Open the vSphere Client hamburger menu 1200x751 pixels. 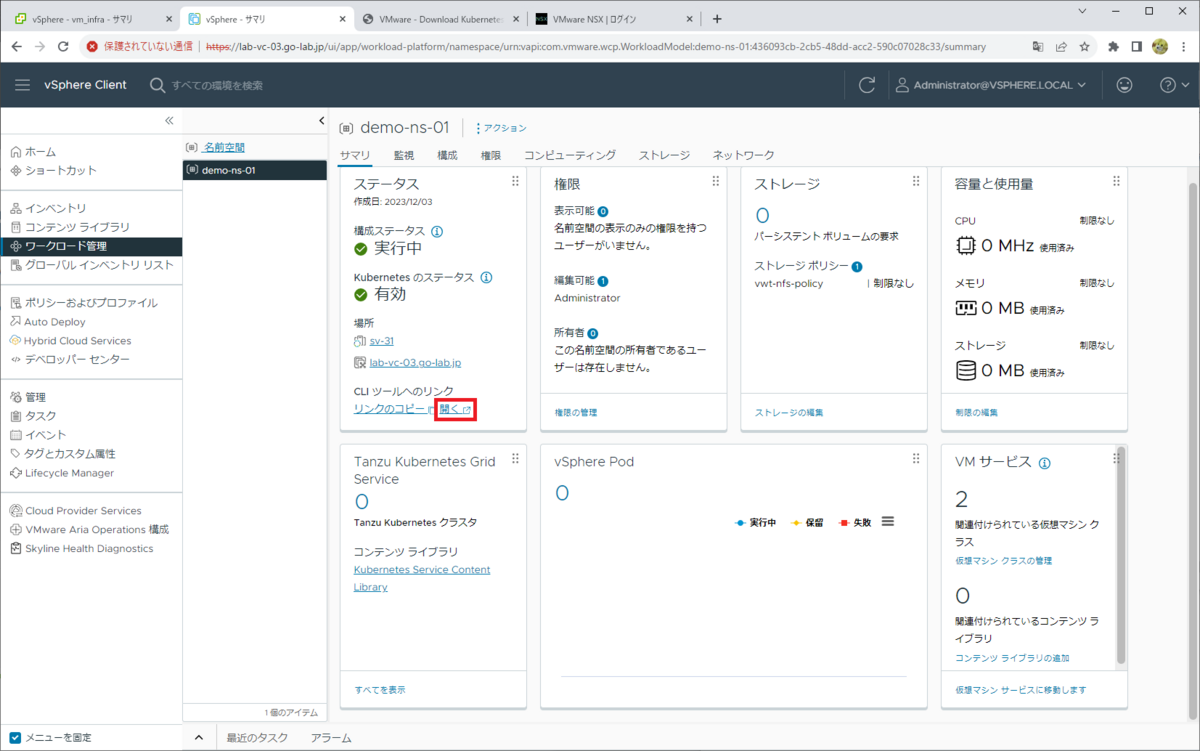[22, 85]
